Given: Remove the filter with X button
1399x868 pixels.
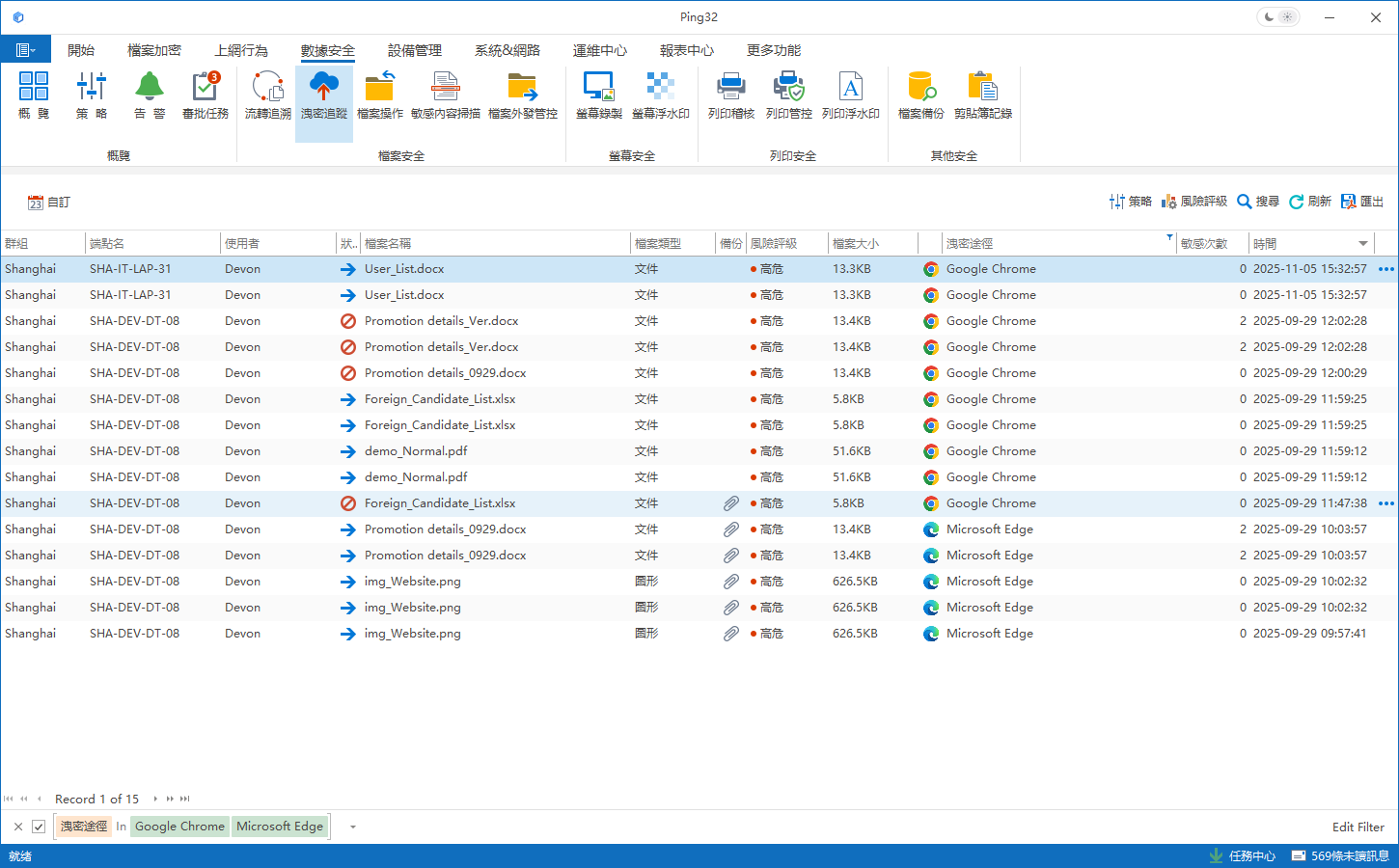Looking at the screenshot, I should pos(18,827).
